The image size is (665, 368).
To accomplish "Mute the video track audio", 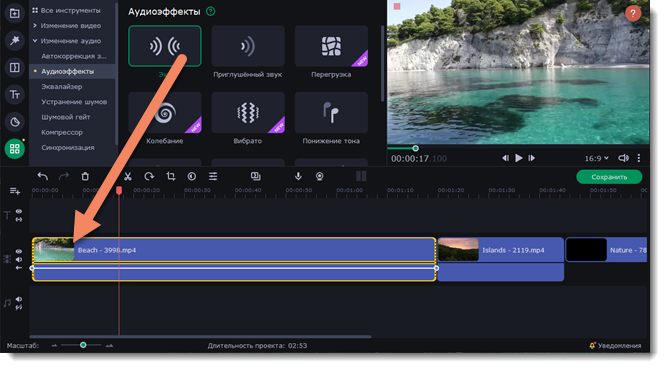I will [x=19, y=259].
